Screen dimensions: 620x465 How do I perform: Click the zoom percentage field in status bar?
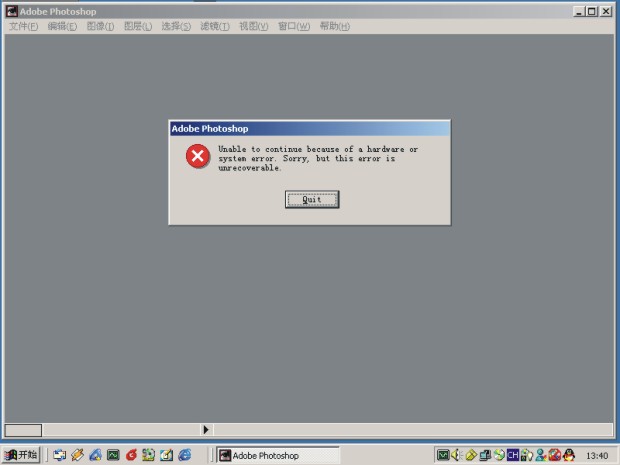pyautogui.click(x=23, y=430)
